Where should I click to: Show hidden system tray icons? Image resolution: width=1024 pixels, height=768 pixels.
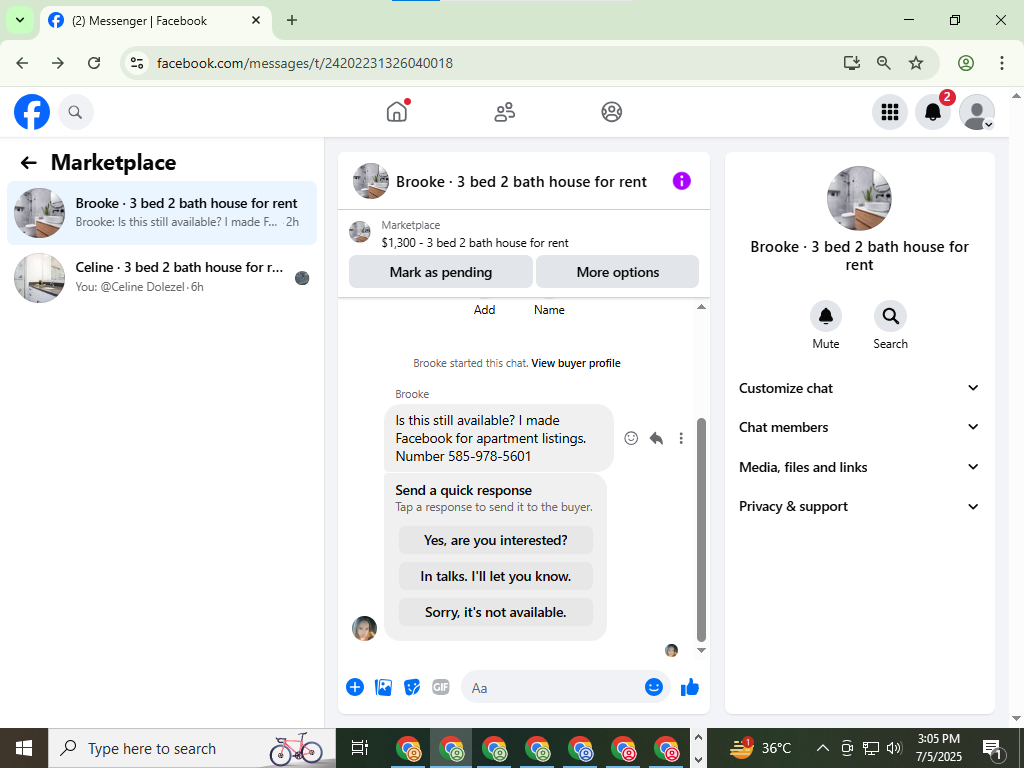823,748
